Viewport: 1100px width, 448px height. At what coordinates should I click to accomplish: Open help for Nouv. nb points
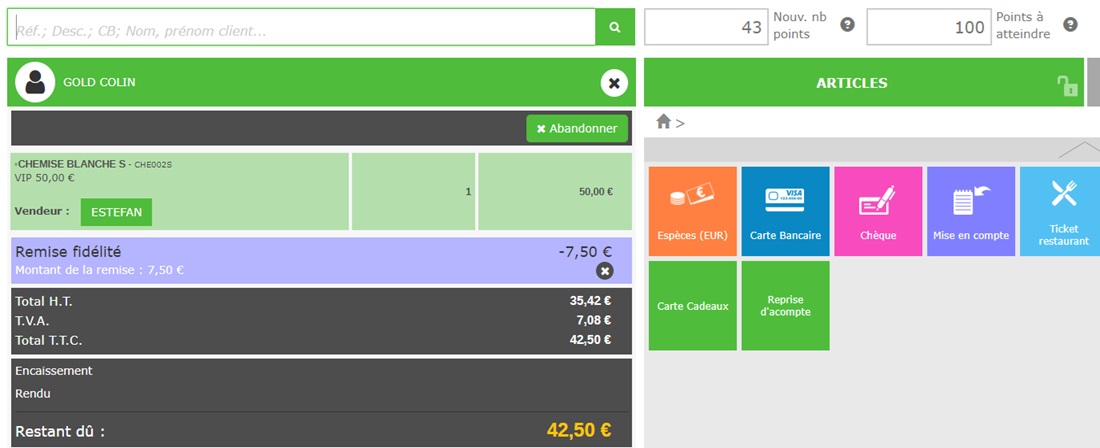[847, 25]
